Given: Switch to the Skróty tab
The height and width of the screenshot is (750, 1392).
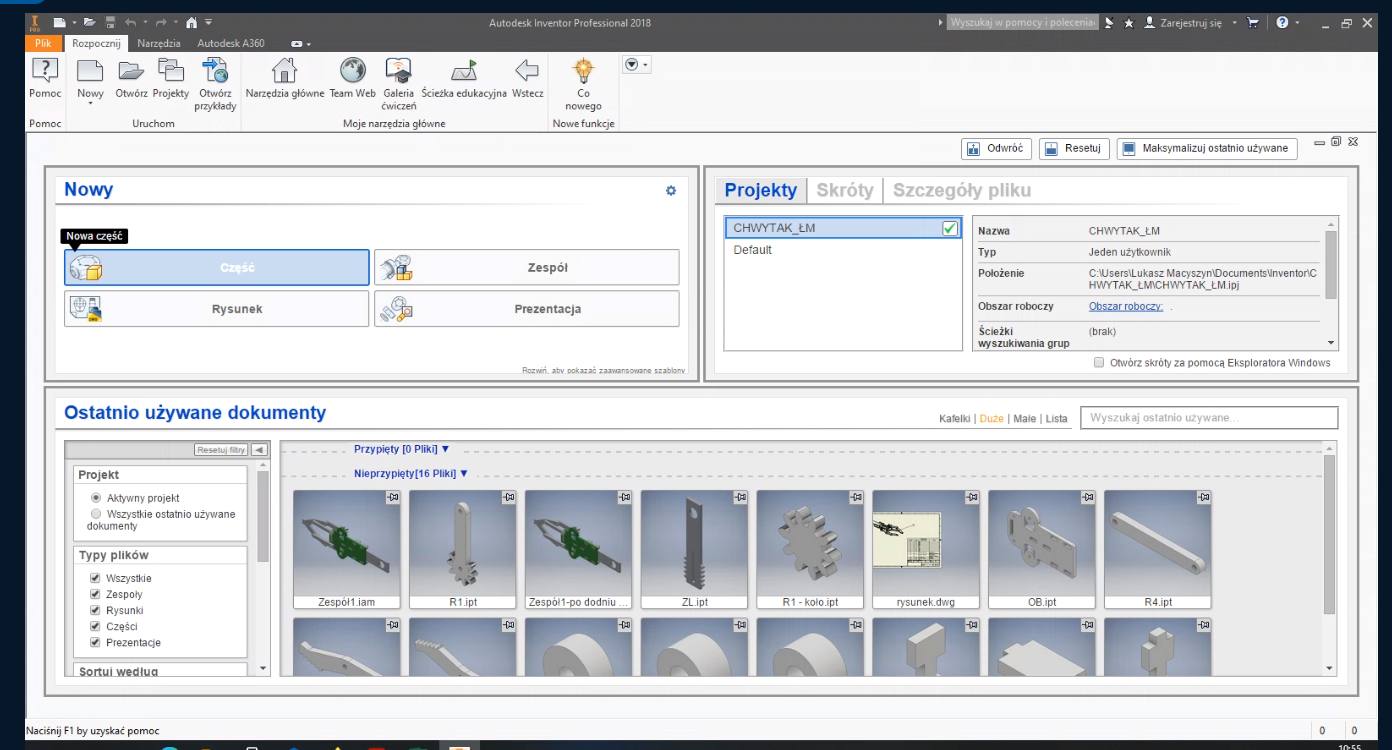Looking at the screenshot, I should [845, 190].
